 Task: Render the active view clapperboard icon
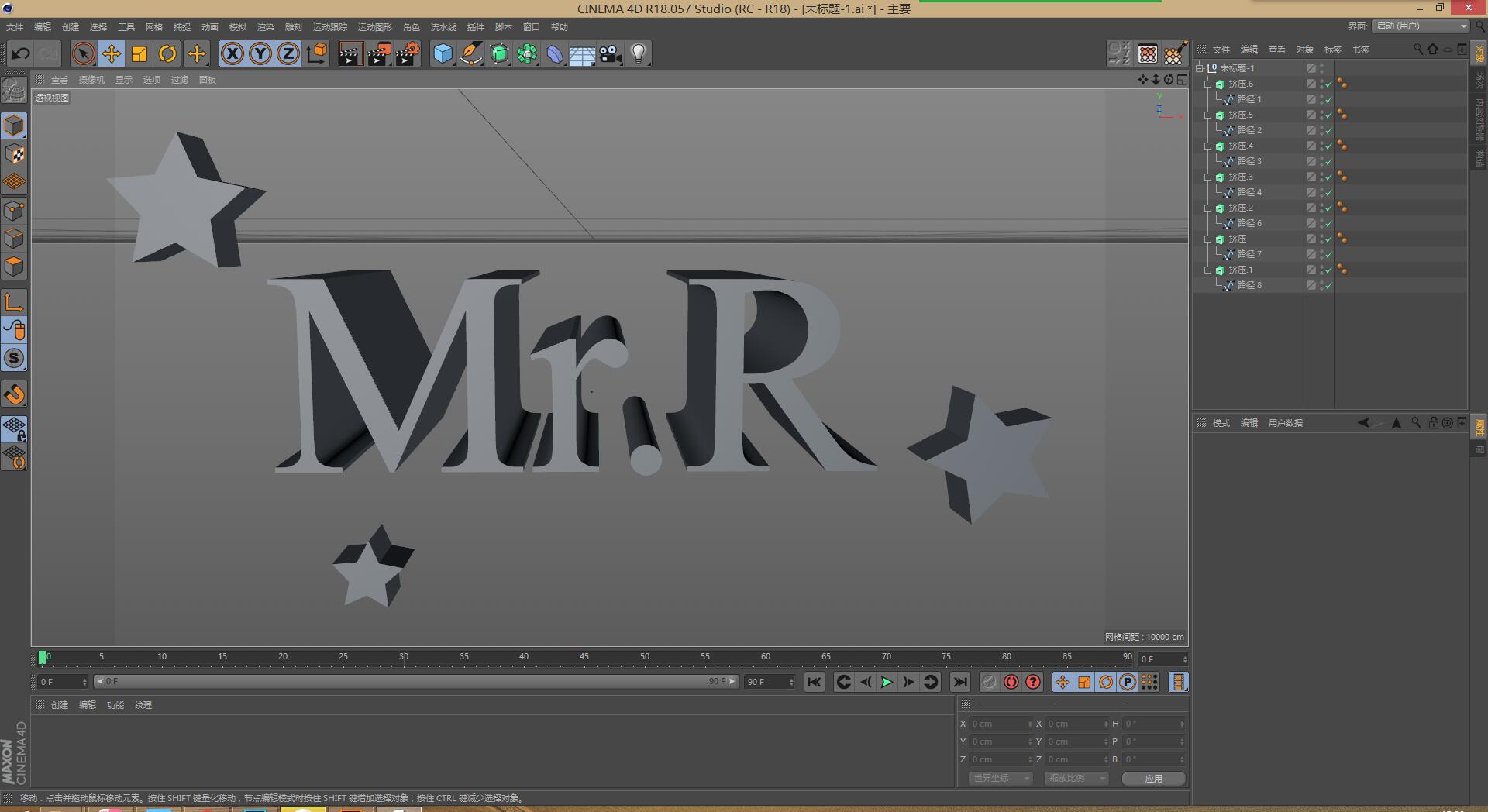(350, 53)
